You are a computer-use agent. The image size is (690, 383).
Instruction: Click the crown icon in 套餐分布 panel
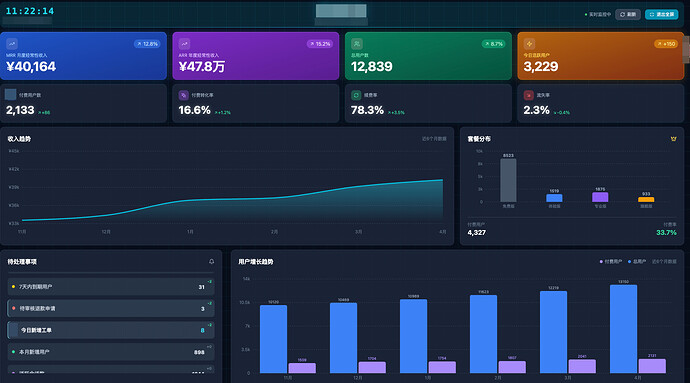click(x=673, y=139)
